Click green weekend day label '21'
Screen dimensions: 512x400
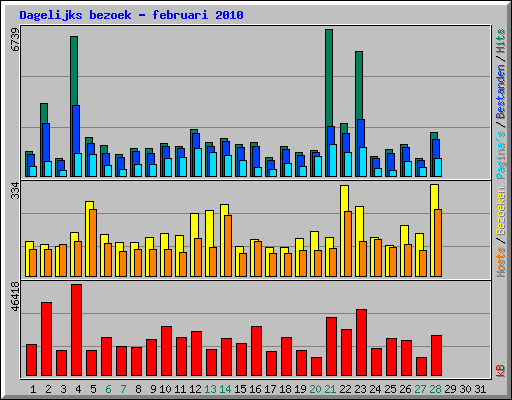coord(330,389)
